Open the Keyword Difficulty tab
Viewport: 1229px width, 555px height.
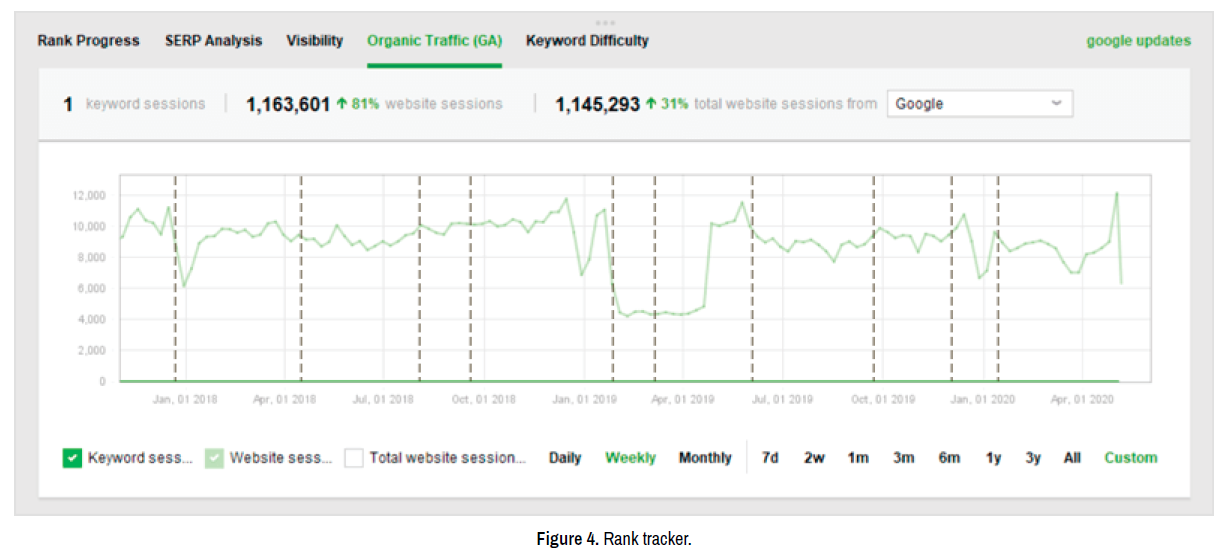click(x=587, y=41)
